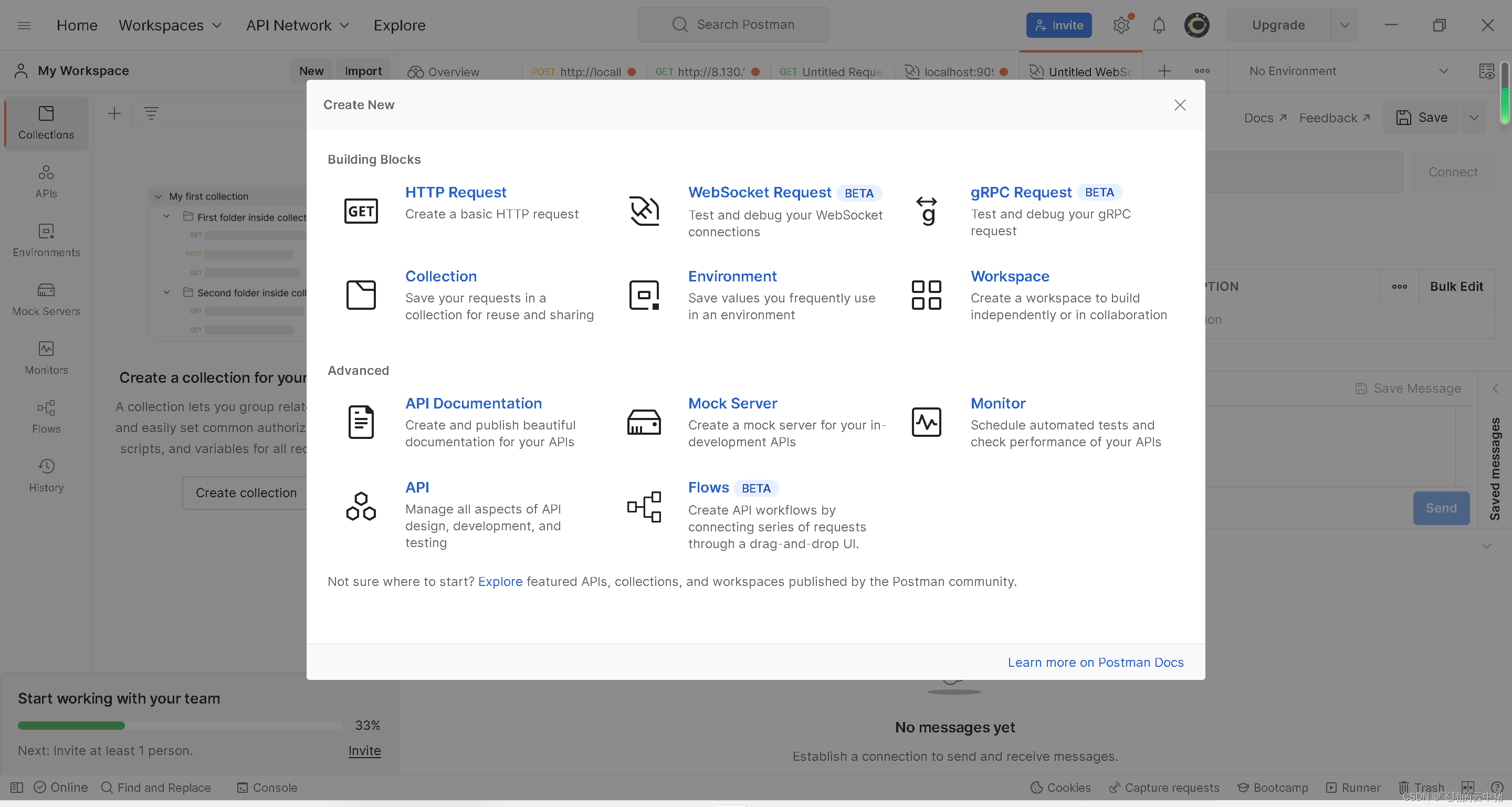Viewport: 1512px width, 807px height.
Task: Click the Create collection button
Action: pyautogui.click(x=246, y=492)
